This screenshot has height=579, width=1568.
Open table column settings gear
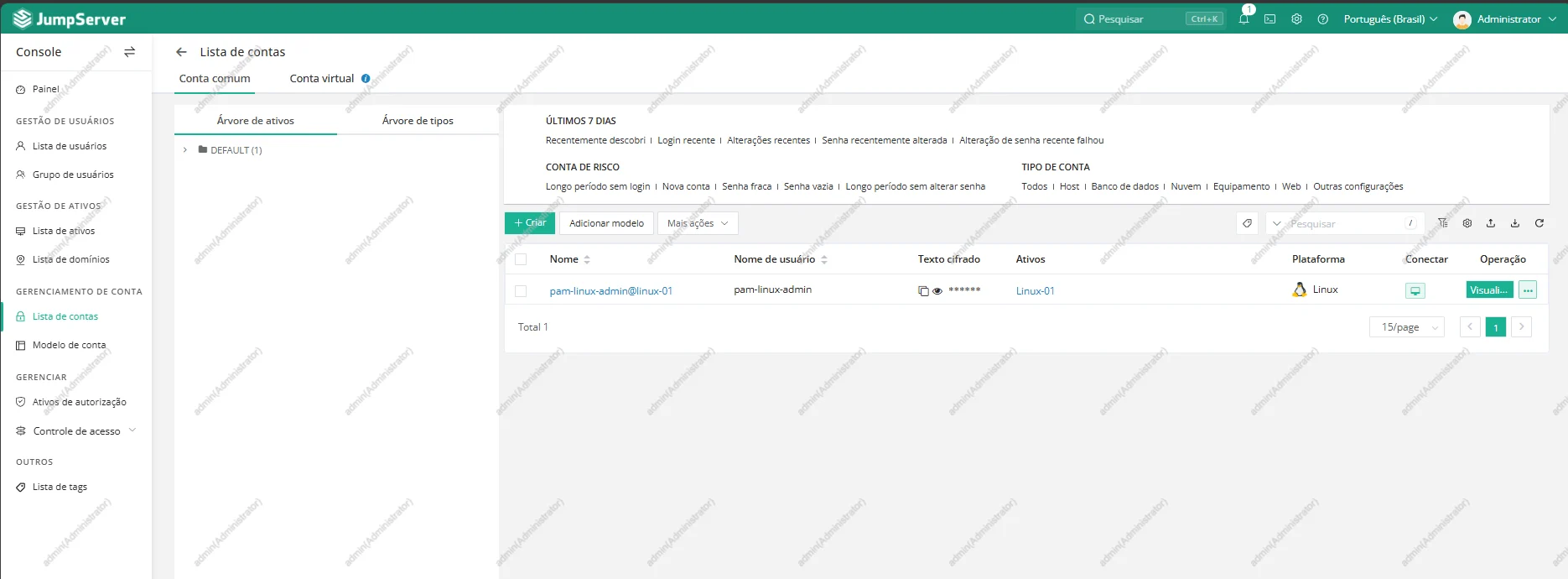[x=1467, y=223]
